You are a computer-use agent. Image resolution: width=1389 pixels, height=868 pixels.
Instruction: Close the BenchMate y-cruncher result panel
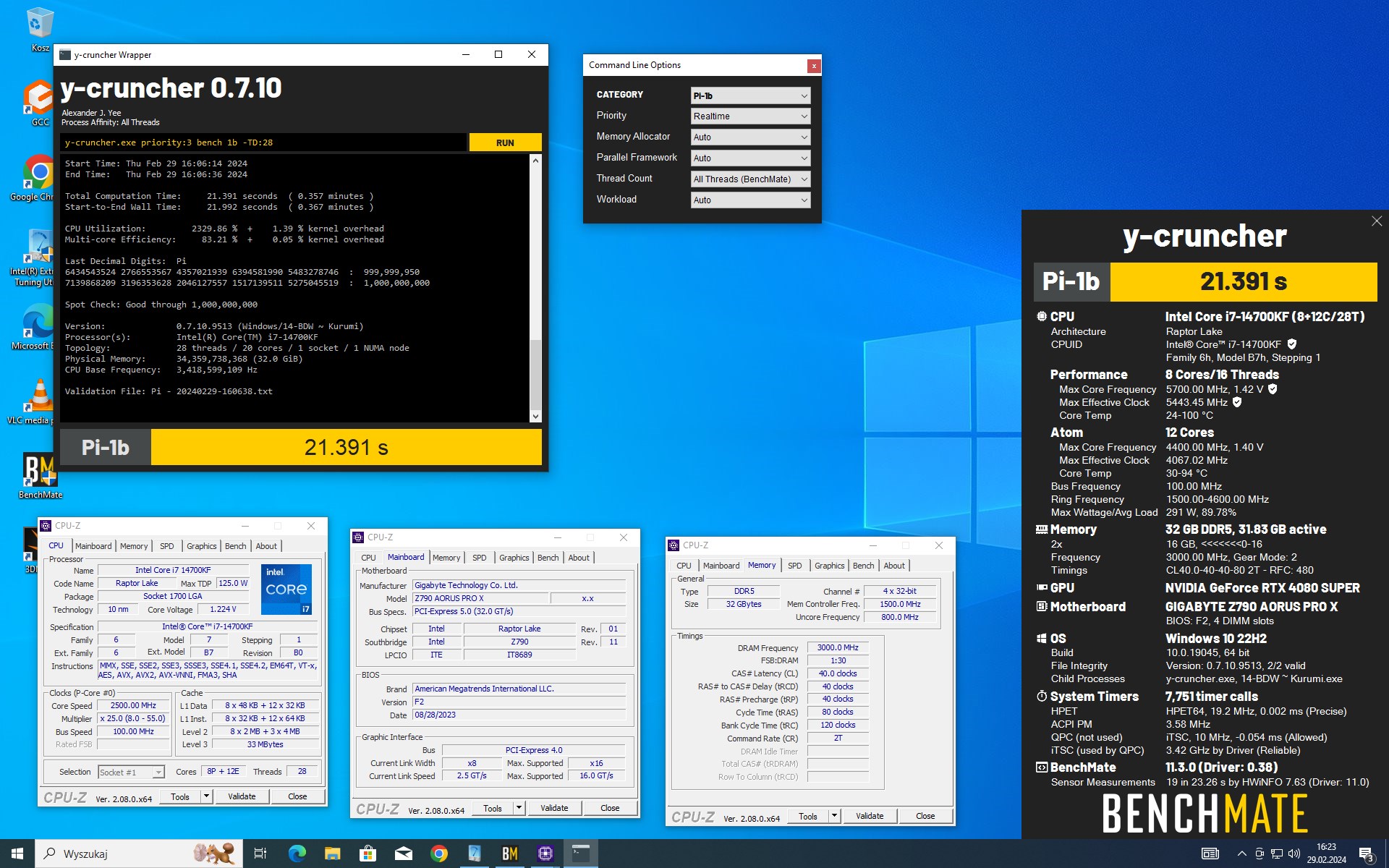(x=1376, y=221)
